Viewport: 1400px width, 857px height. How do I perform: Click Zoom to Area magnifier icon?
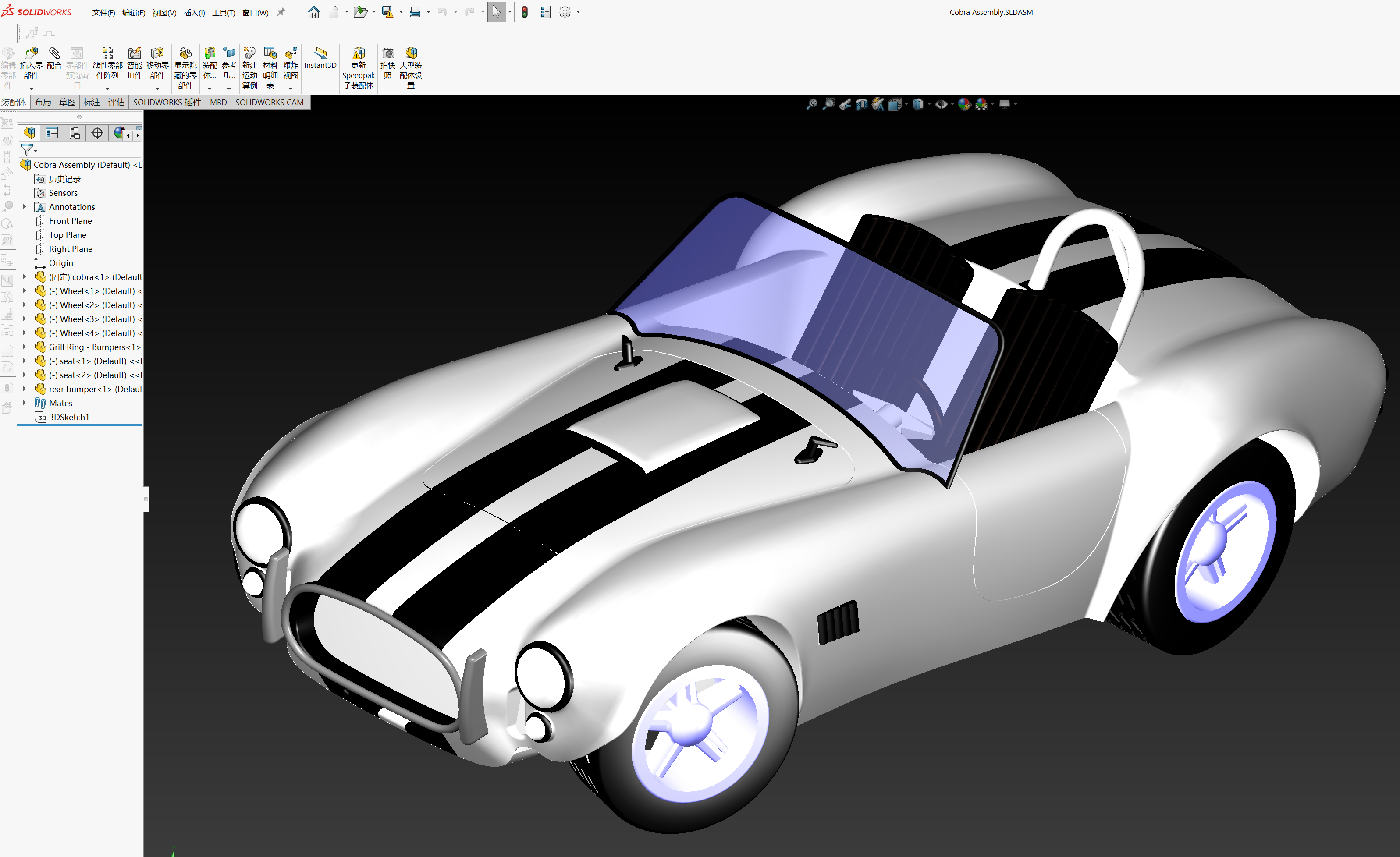click(x=829, y=104)
